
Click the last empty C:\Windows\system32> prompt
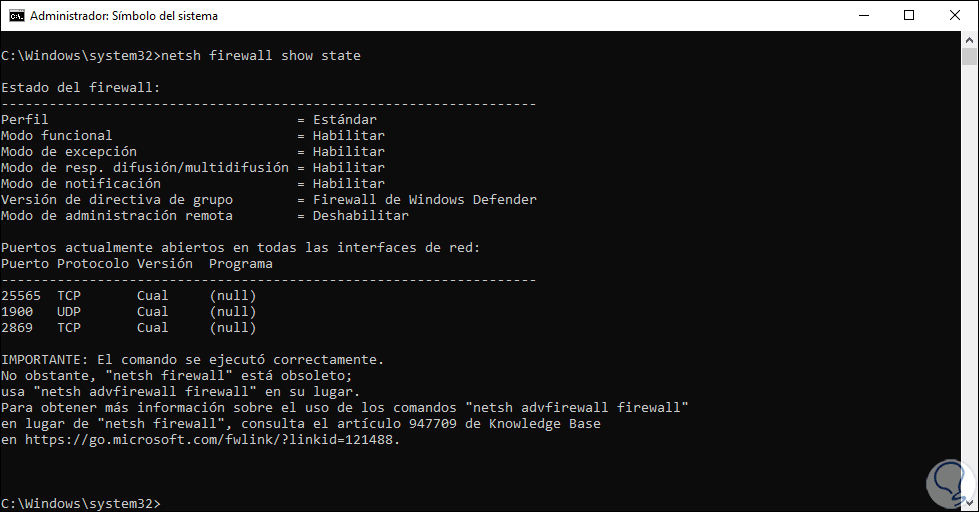coord(80,503)
